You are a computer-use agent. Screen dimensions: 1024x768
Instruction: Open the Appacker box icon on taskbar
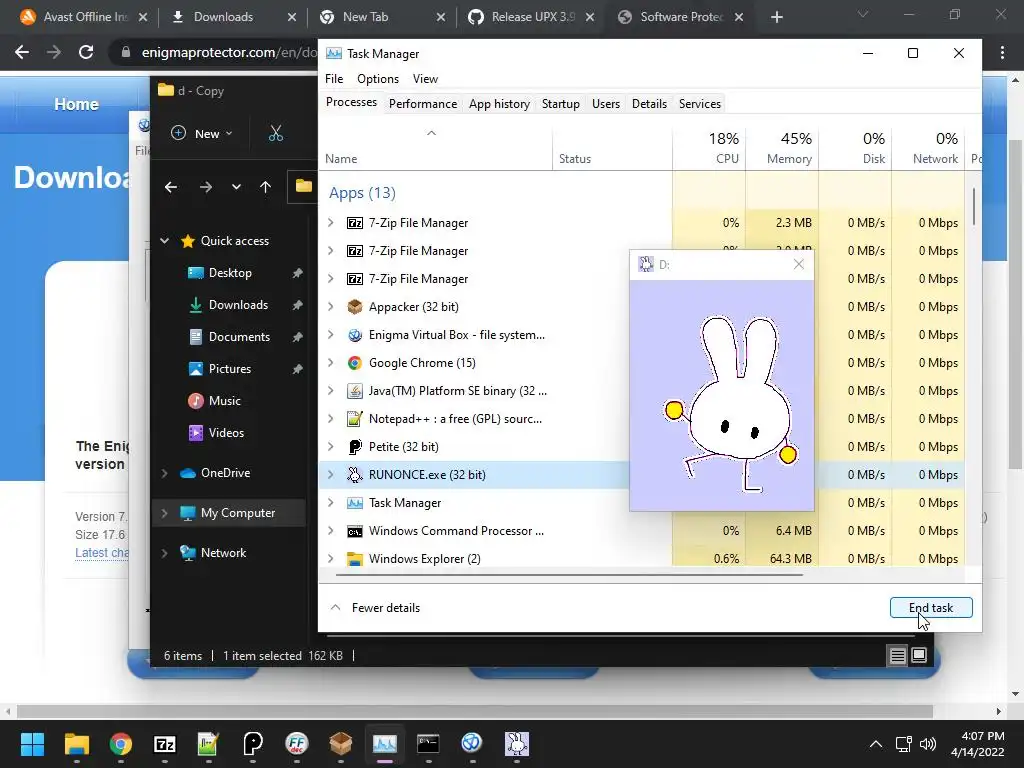tap(340, 744)
